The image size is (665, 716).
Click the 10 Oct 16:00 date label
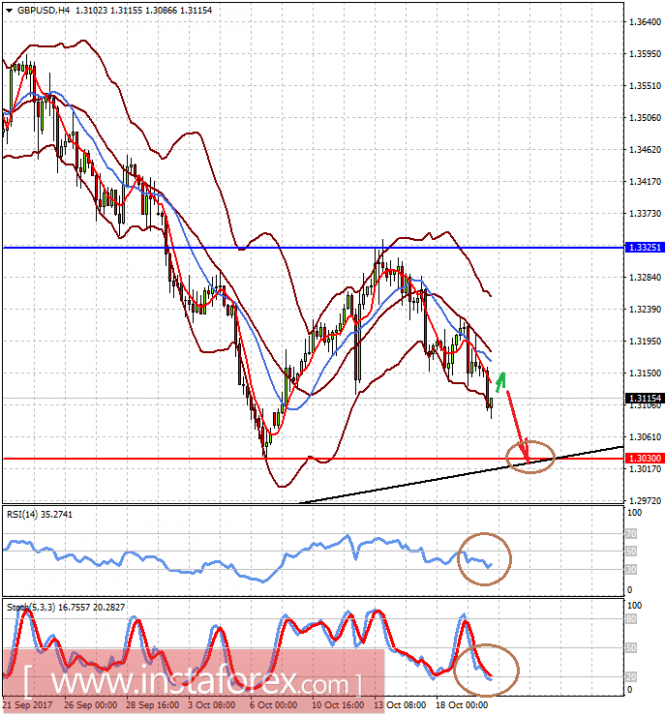coord(338,705)
